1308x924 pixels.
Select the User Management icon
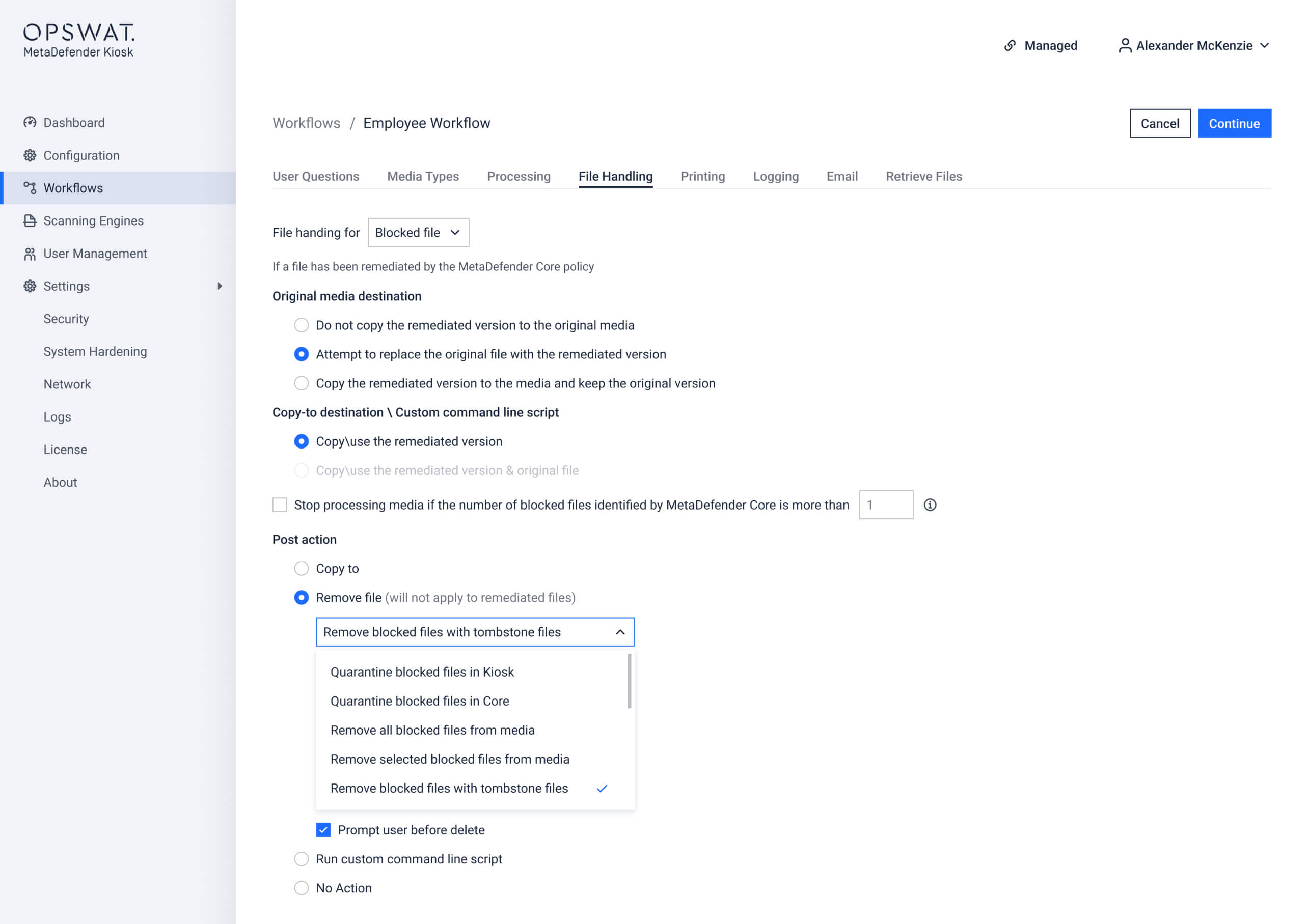click(30, 254)
